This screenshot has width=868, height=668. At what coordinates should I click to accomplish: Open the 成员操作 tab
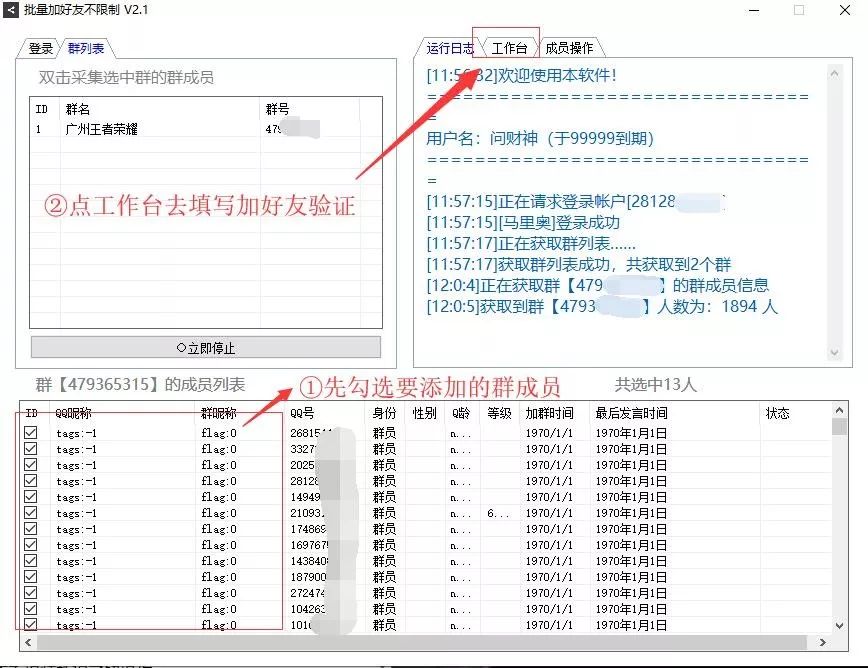(x=571, y=45)
